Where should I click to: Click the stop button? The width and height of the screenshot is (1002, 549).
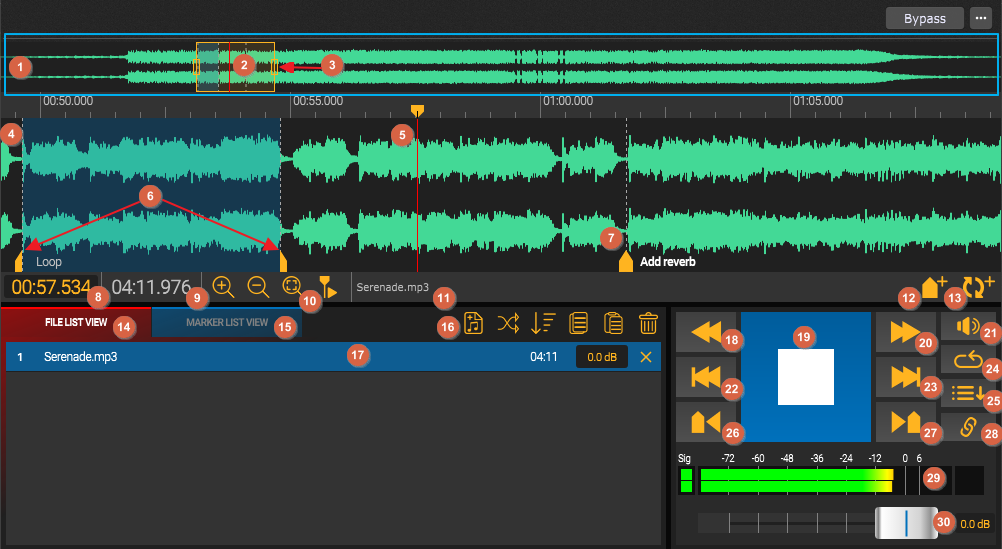tap(806, 376)
